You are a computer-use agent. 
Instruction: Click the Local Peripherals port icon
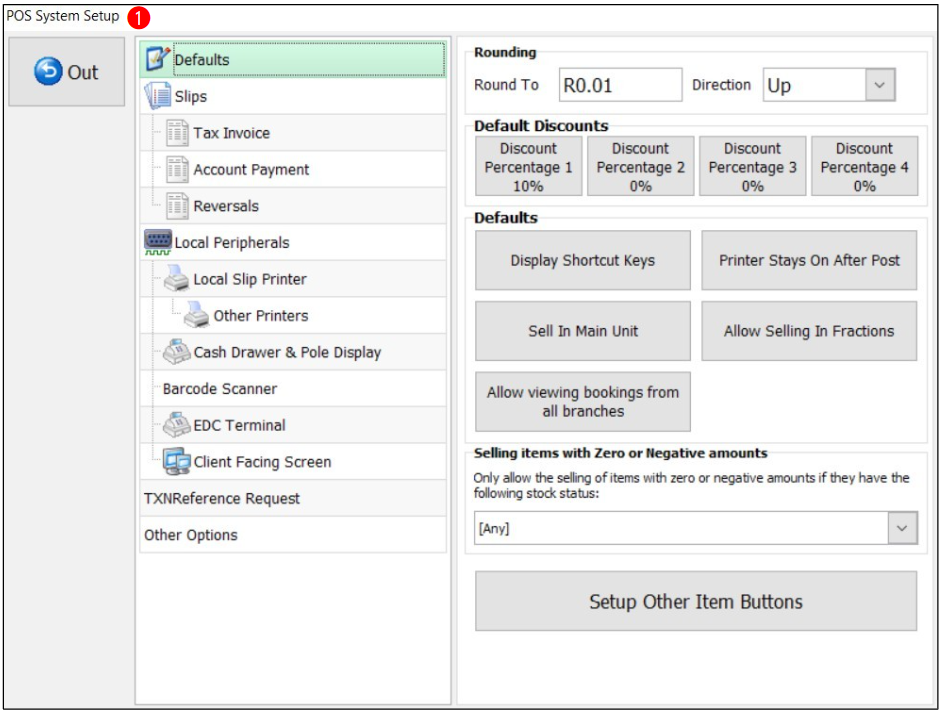click(x=158, y=242)
